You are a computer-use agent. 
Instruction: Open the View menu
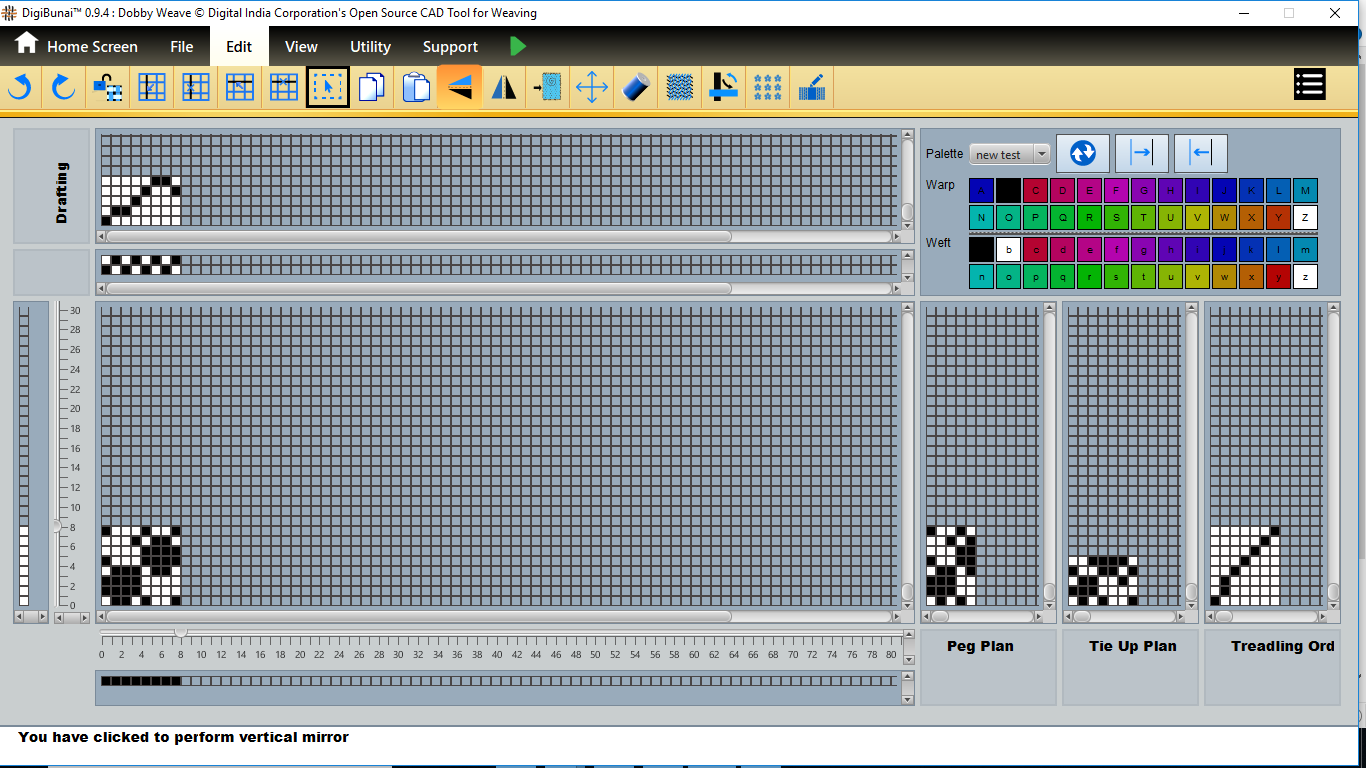301,47
